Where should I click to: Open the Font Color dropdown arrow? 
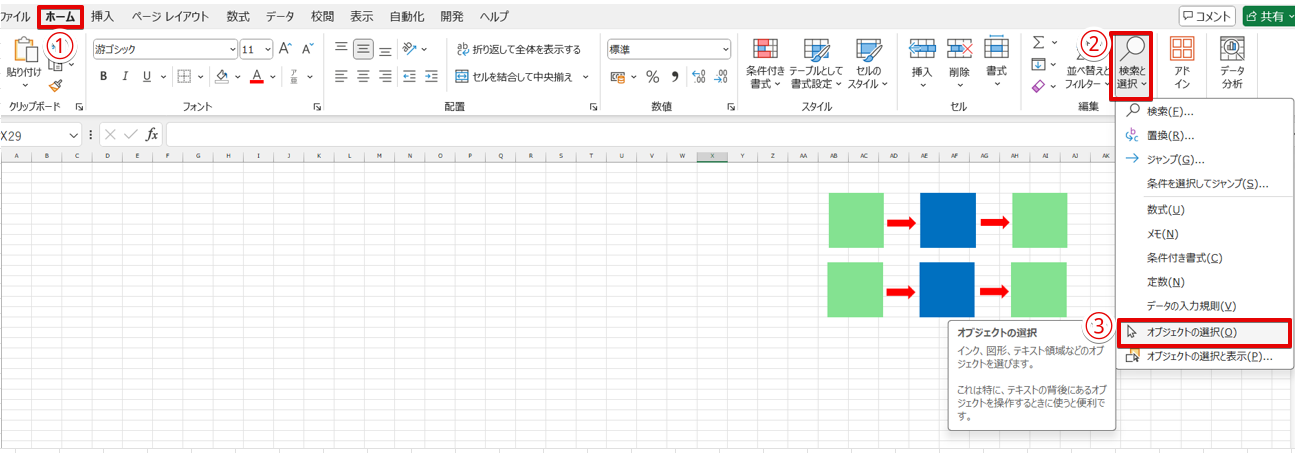tap(272, 76)
